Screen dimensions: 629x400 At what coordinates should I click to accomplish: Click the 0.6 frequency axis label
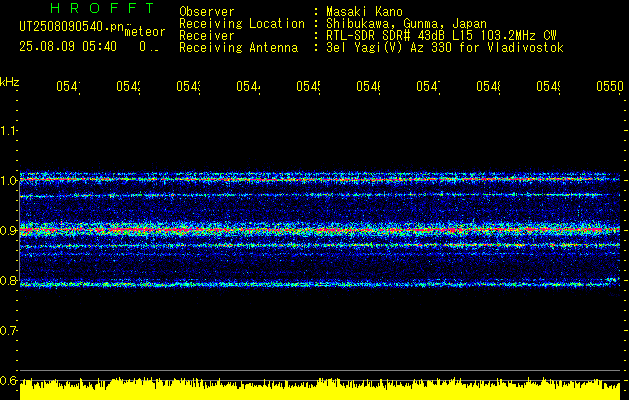coord(9,381)
